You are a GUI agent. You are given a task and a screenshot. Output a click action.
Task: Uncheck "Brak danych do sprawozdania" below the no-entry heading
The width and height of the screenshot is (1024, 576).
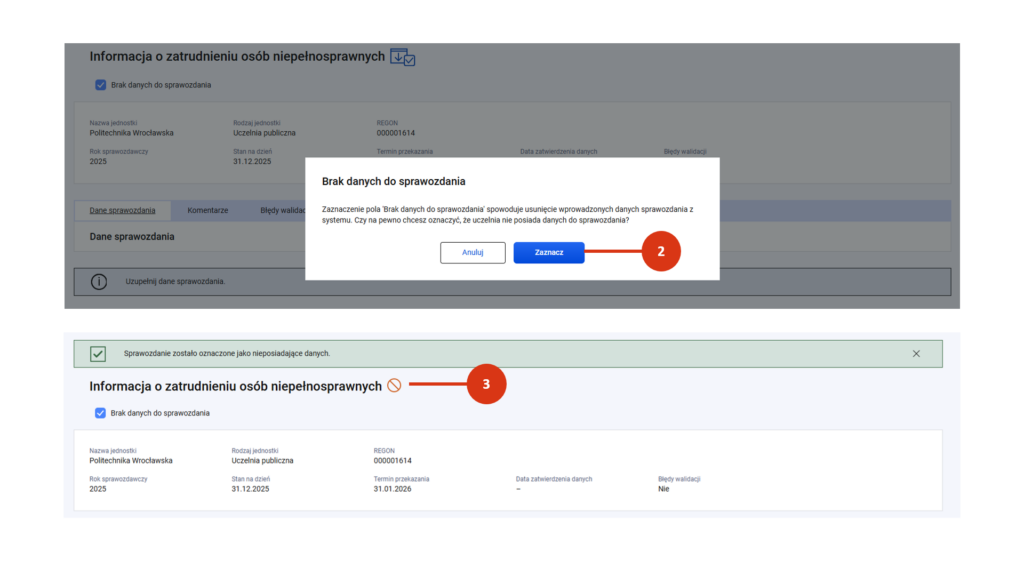100,413
